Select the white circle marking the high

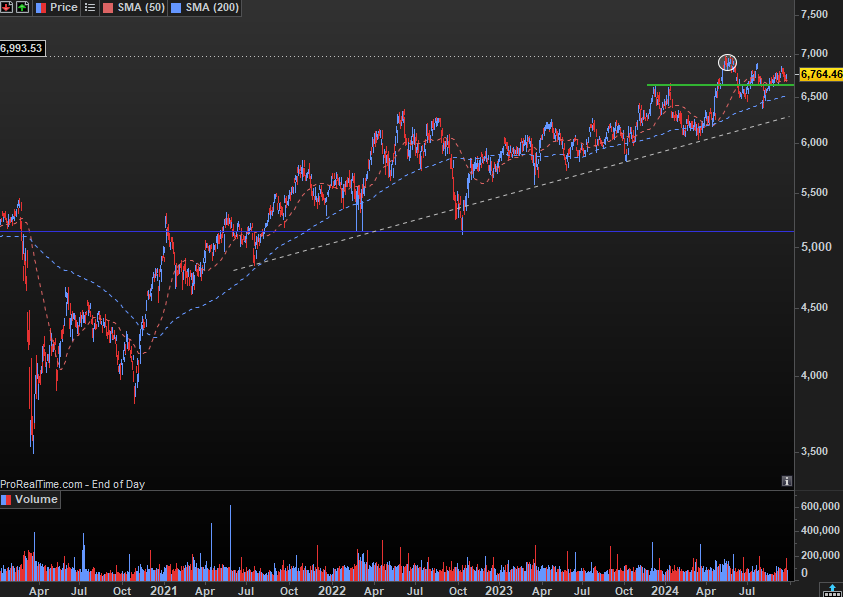(x=727, y=63)
